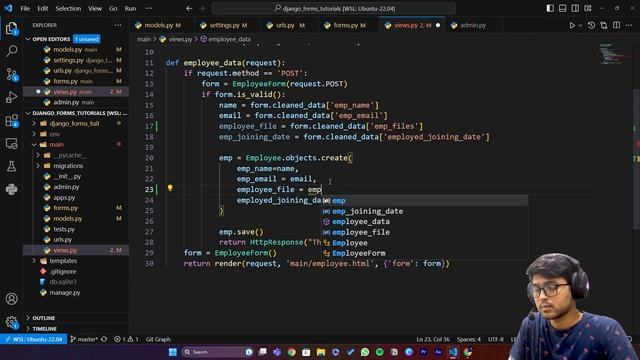Collapse DJANGO_FORMS_TUTORIALS workspace folder section

point(76,113)
